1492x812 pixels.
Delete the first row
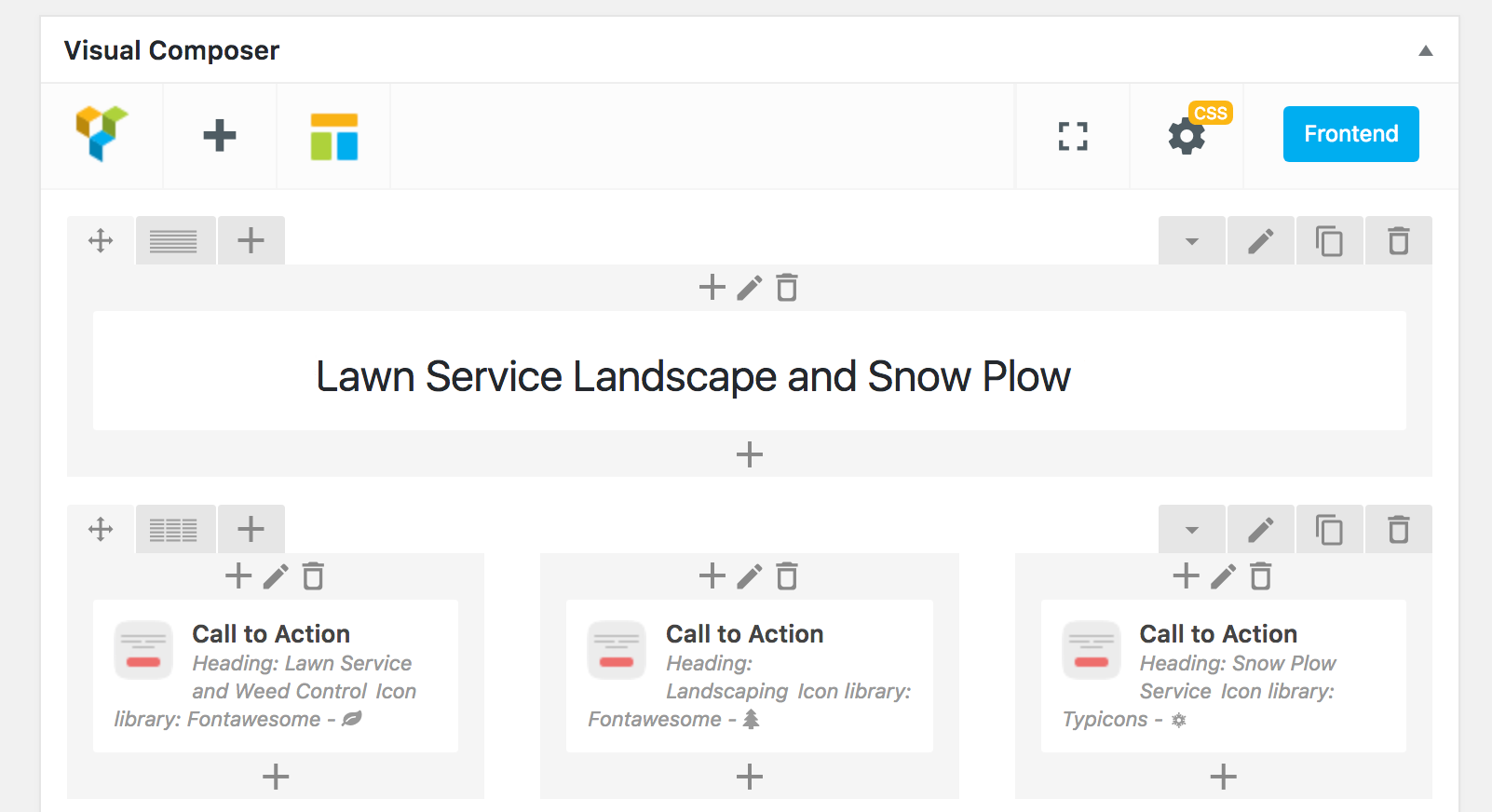(x=1398, y=241)
